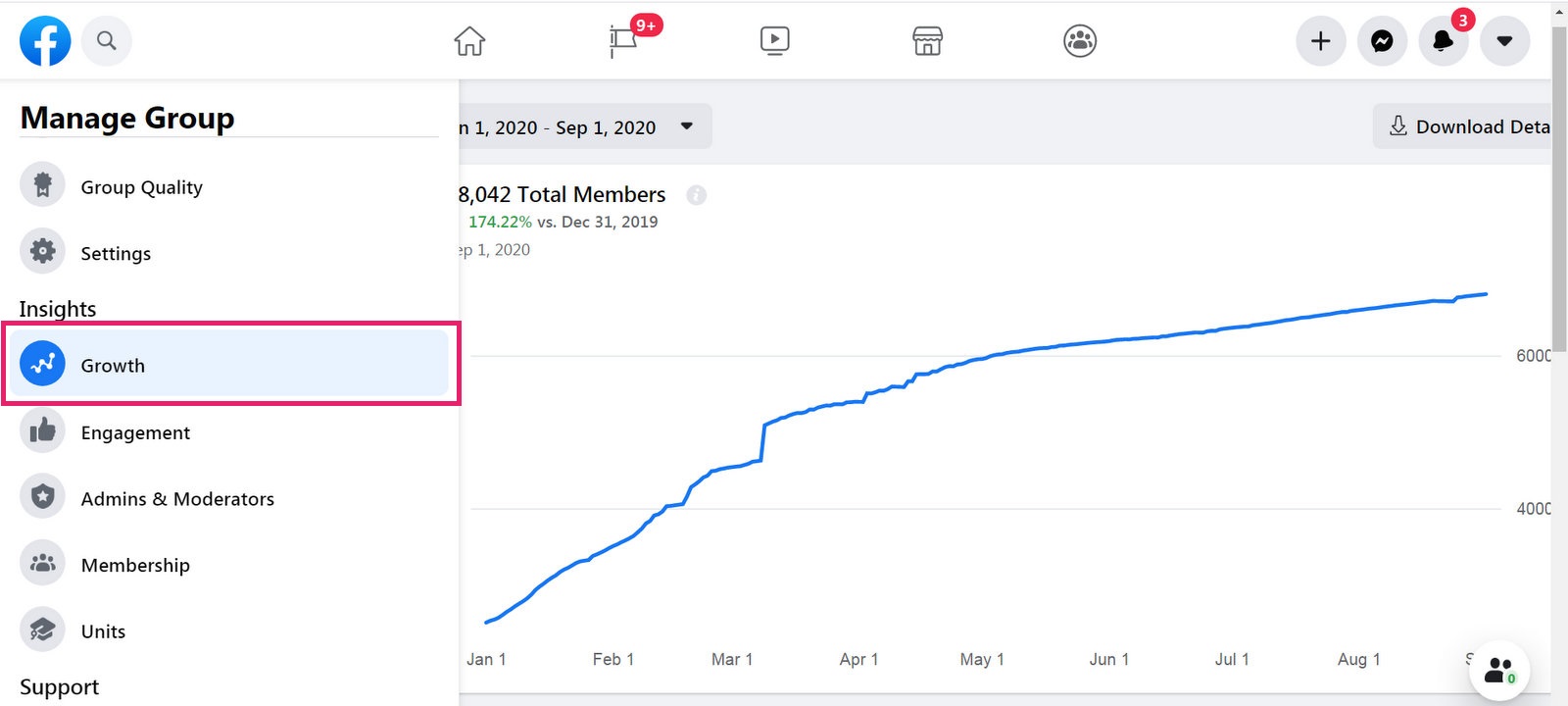Click the Growth chart icon
Screen dimensions: 1568x706
tap(42, 364)
